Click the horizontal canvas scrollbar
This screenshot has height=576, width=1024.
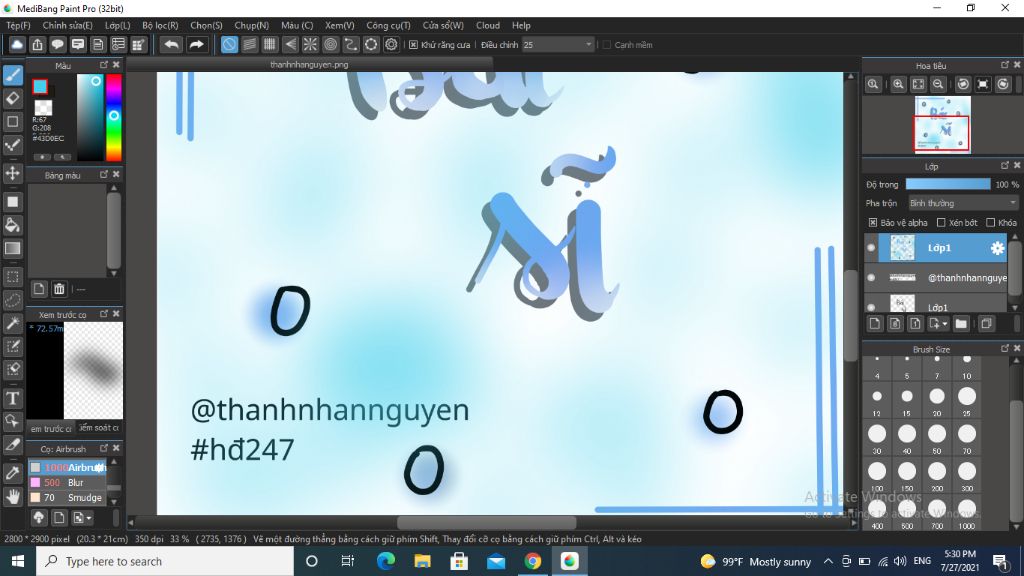tap(487, 522)
